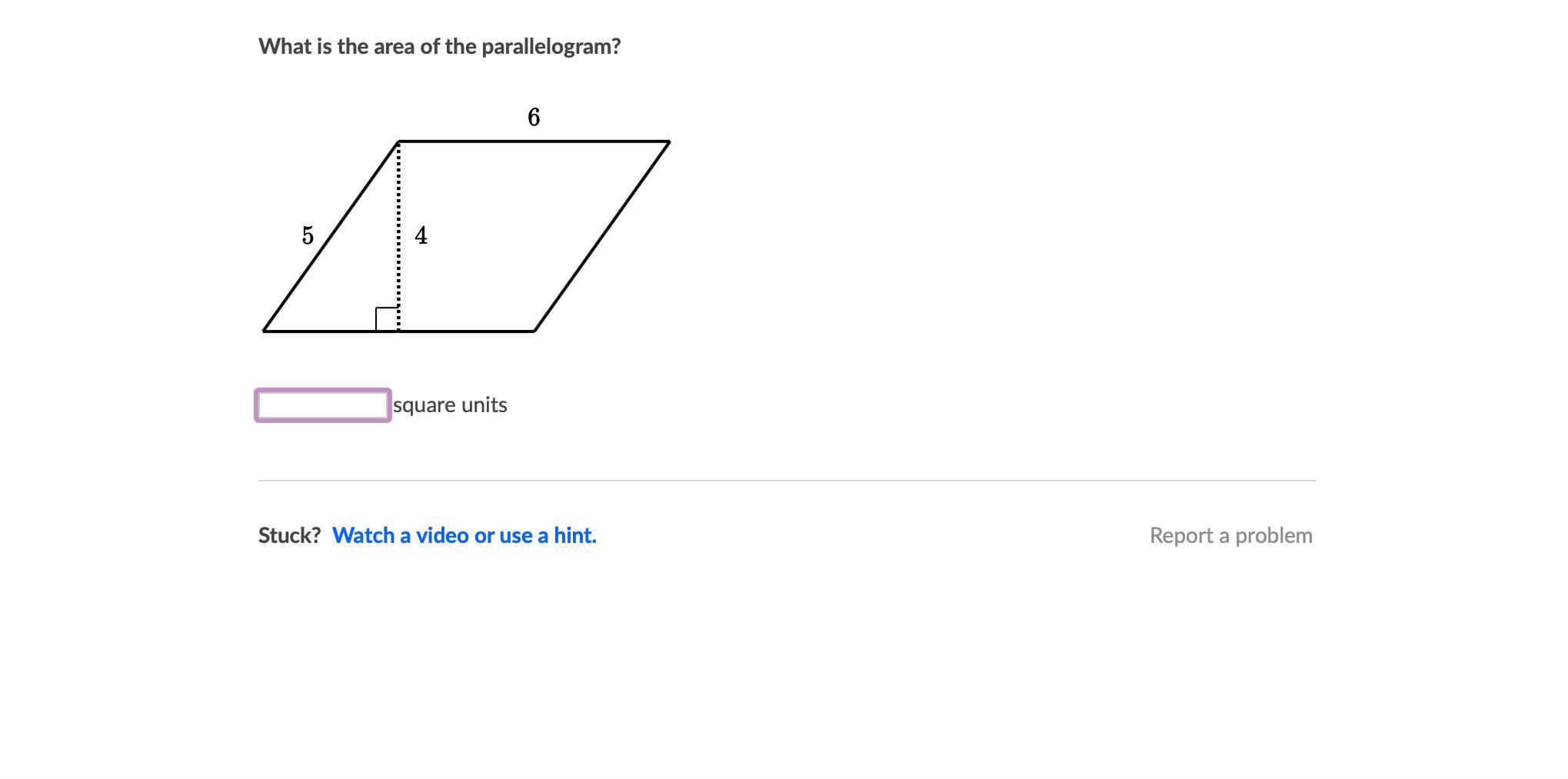Click the bottom-right vertex of the parallelogram

[x=534, y=331]
